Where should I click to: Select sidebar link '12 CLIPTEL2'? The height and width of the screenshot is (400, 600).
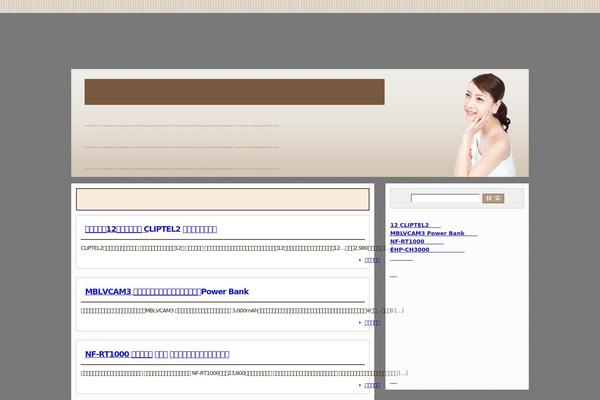coord(415,225)
